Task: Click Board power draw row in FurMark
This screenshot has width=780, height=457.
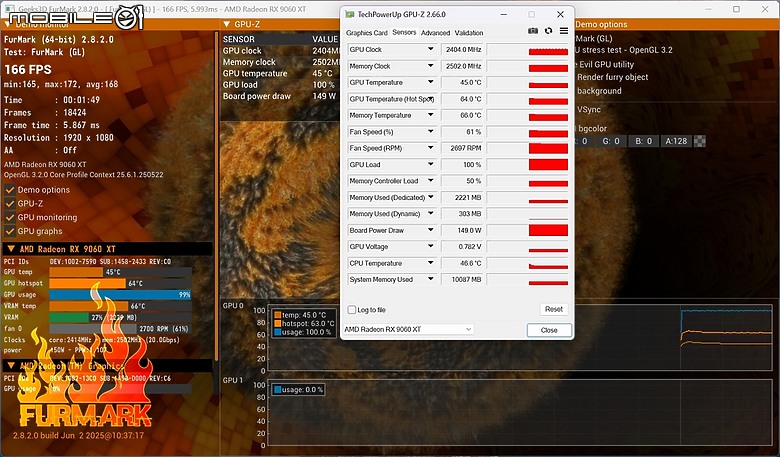Action: click(279, 96)
